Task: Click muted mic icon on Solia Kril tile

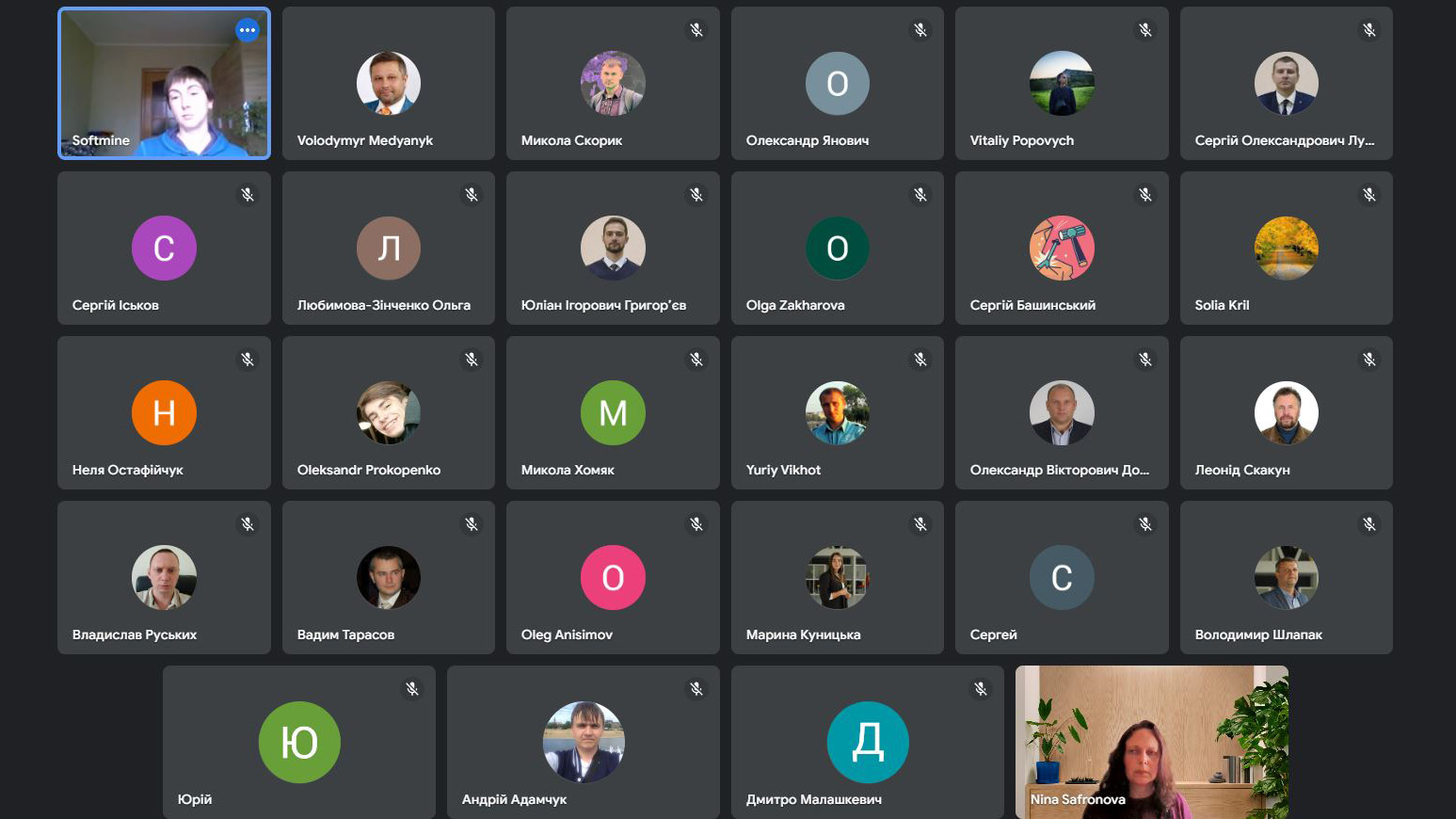Action: [1369, 195]
